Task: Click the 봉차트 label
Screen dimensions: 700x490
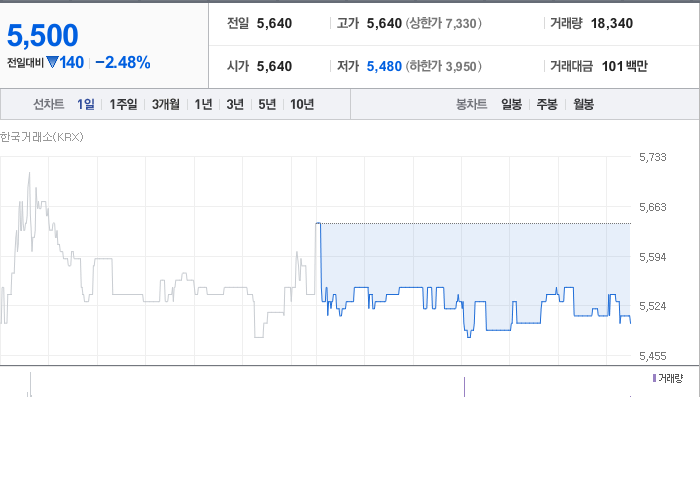Action: point(471,104)
